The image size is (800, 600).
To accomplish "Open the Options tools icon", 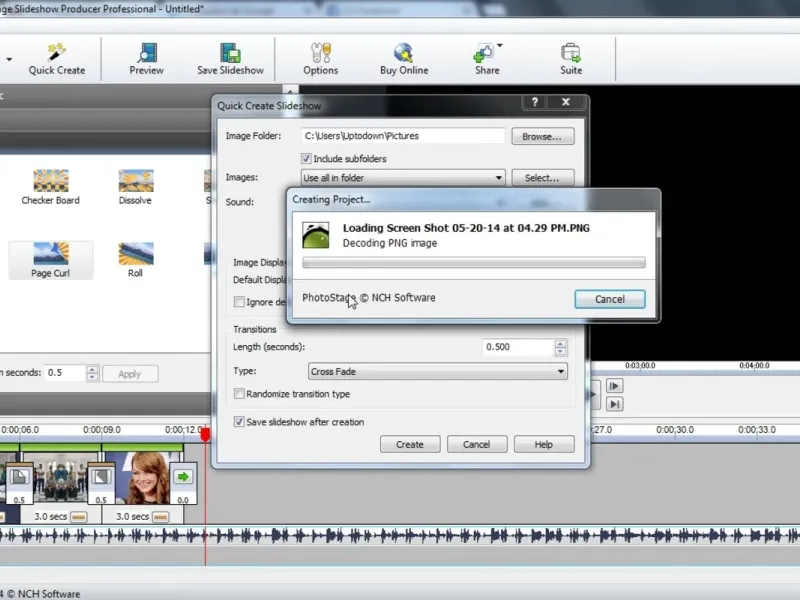I will [321, 52].
